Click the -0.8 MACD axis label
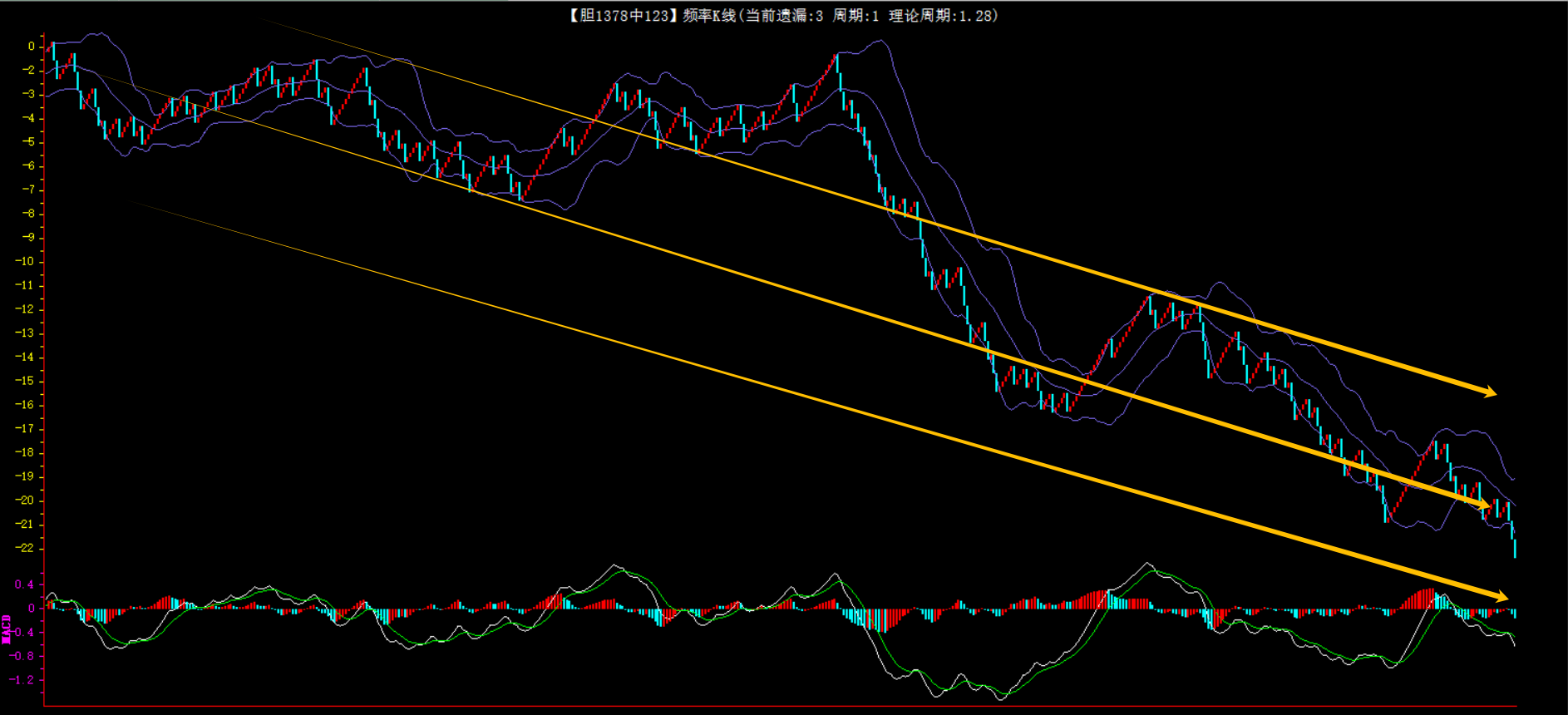 pyautogui.click(x=22, y=656)
